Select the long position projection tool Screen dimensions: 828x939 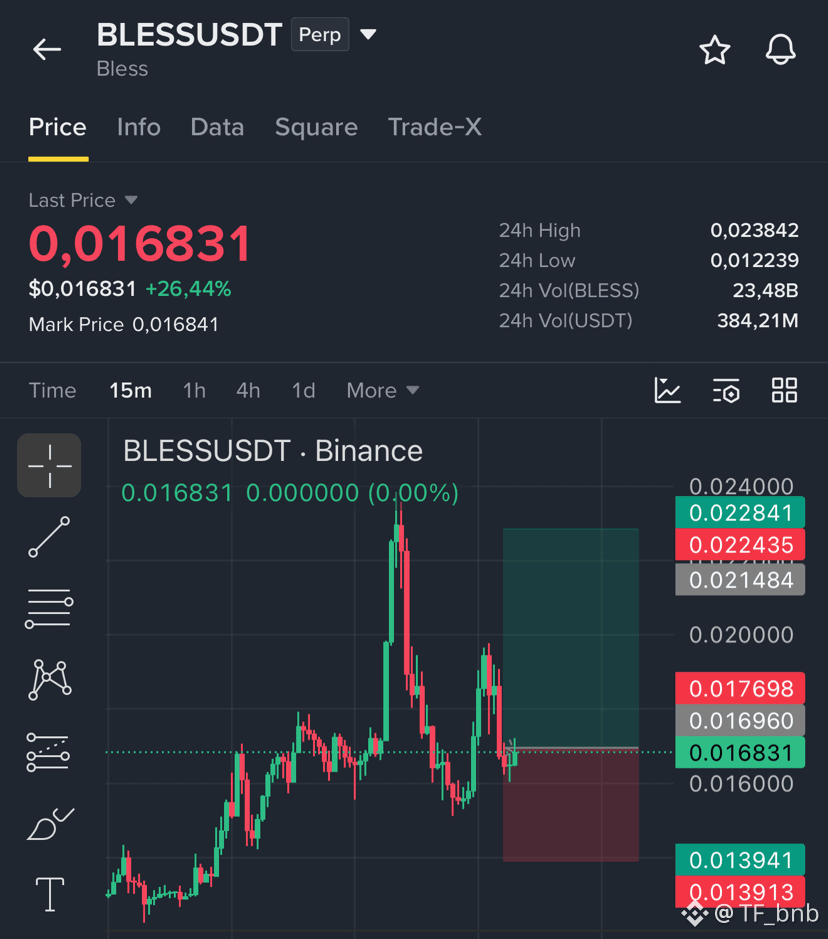tap(48, 752)
